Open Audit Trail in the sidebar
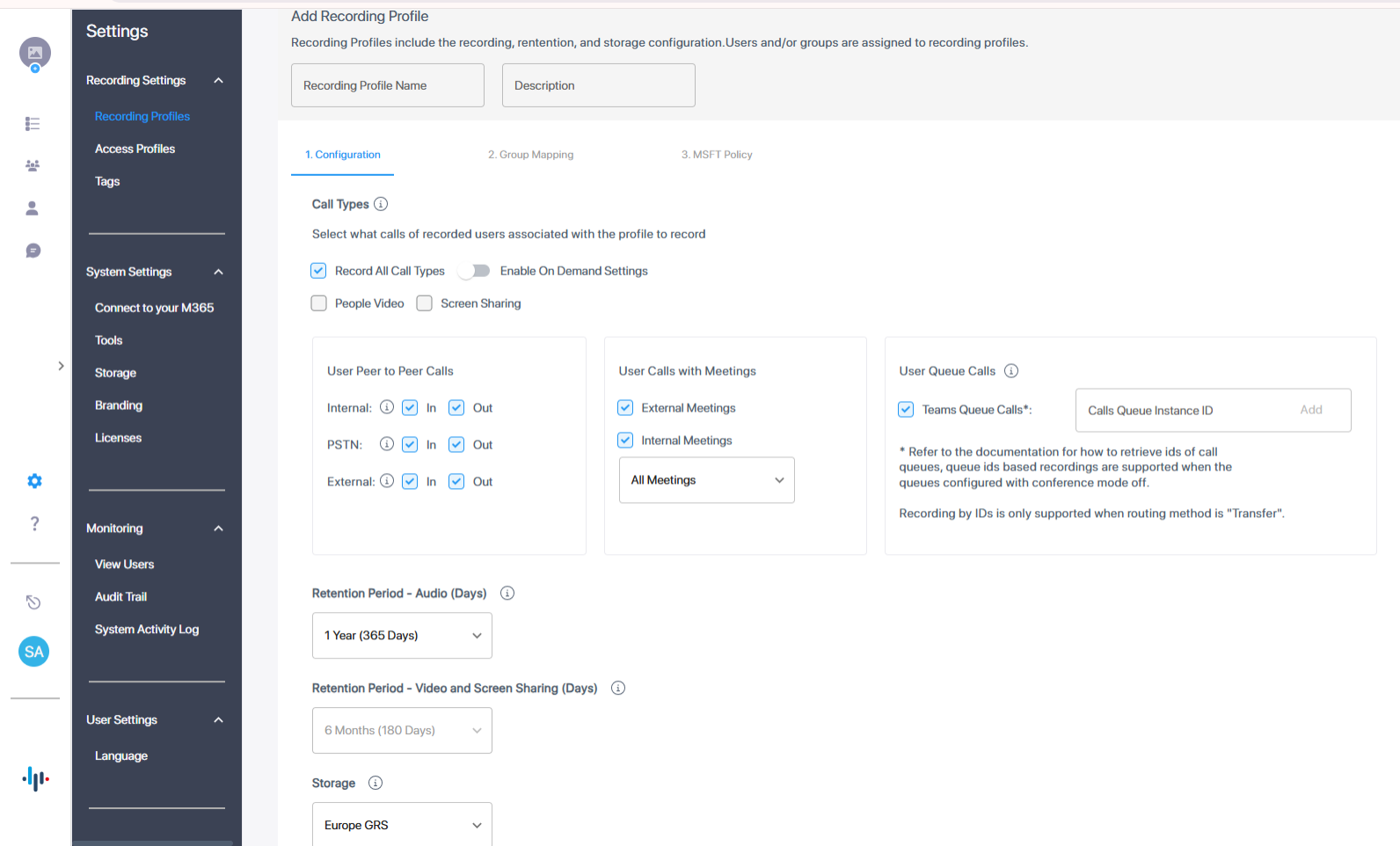 (x=121, y=597)
